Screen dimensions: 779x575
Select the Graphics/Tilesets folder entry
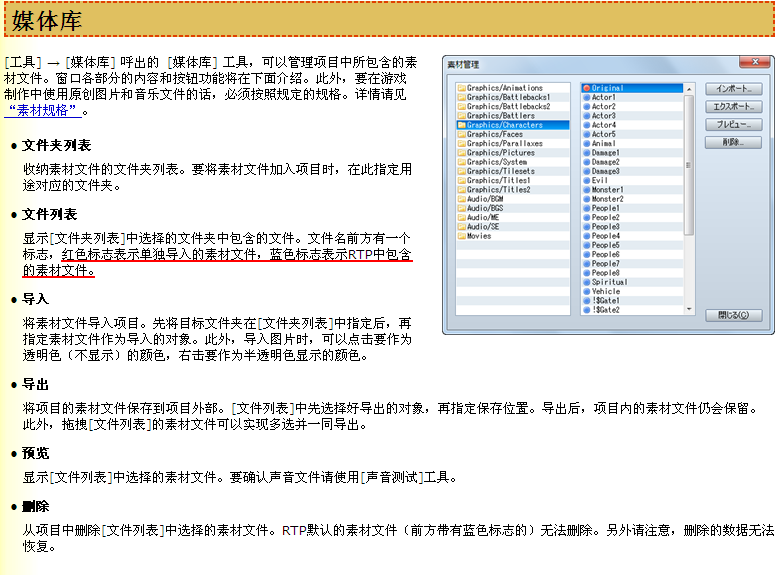click(513, 171)
